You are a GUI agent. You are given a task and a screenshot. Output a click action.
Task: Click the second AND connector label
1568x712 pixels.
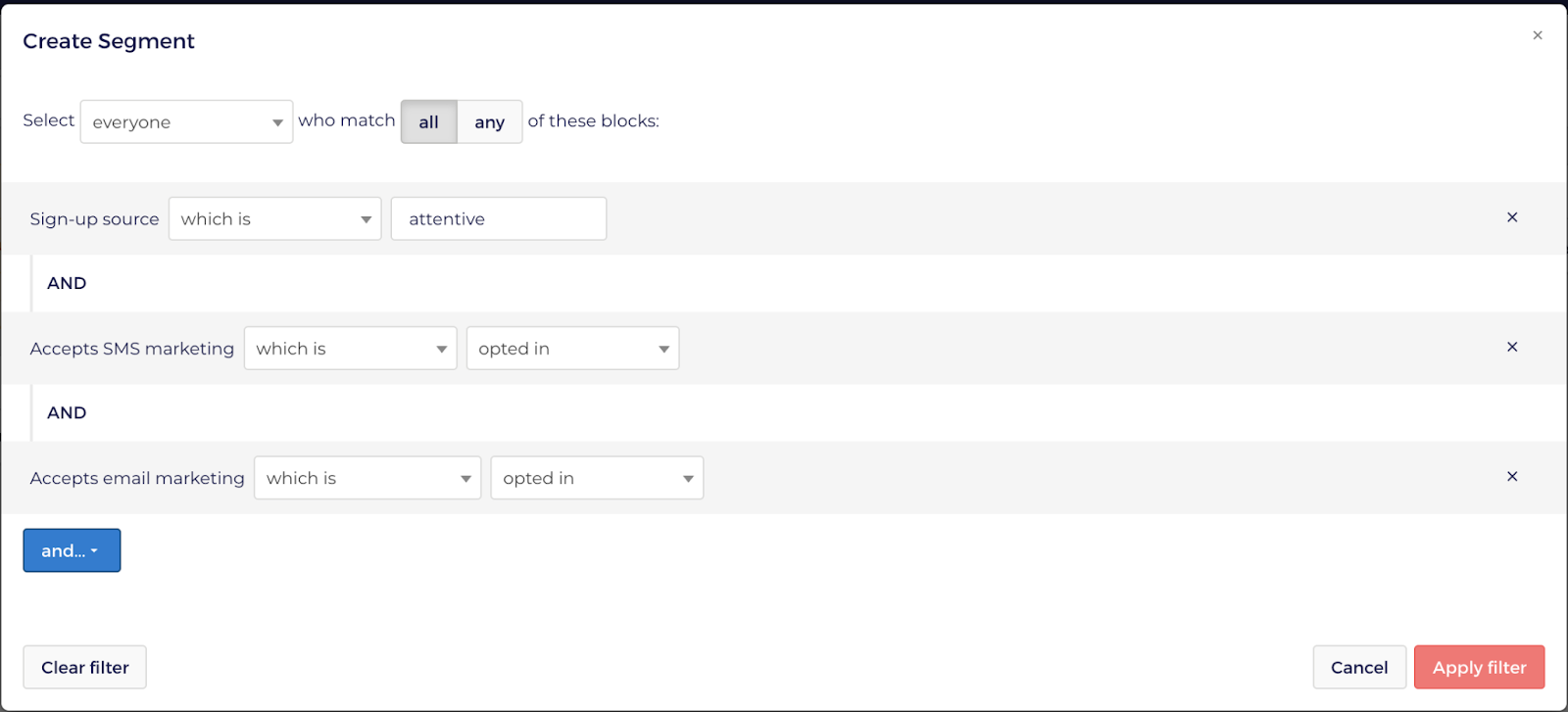click(67, 412)
